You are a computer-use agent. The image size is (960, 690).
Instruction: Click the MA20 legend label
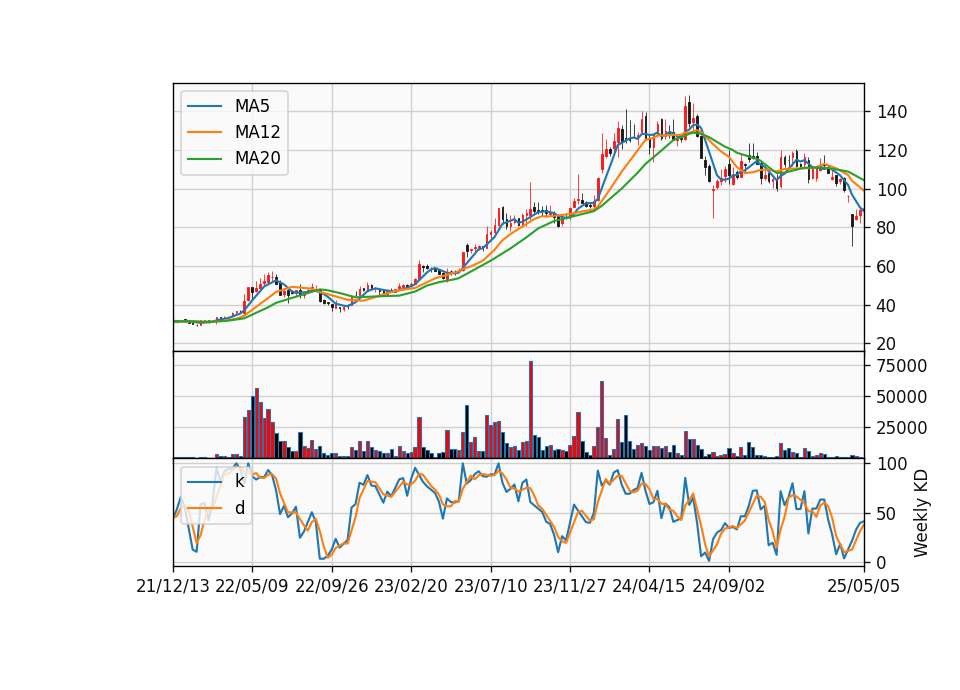click(257, 158)
